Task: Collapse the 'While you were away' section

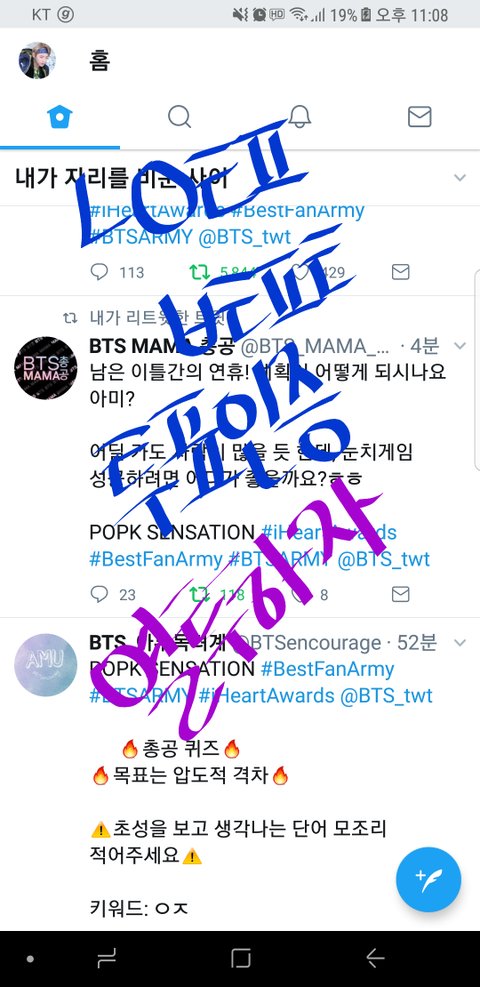Action: tap(460, 178)
